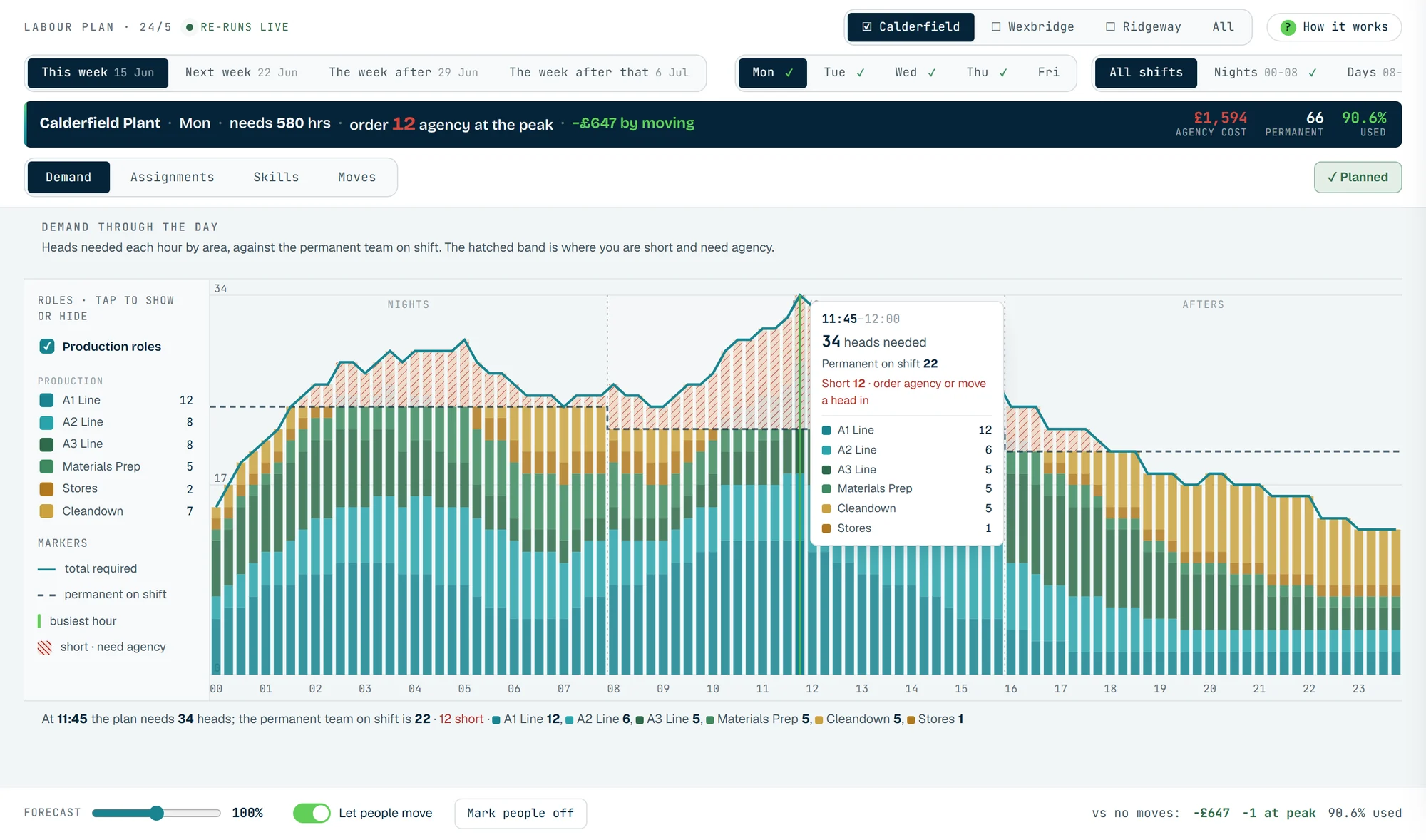Open the Skills tab
This screenshot has height=840, width=1426.
coord(276,178)
